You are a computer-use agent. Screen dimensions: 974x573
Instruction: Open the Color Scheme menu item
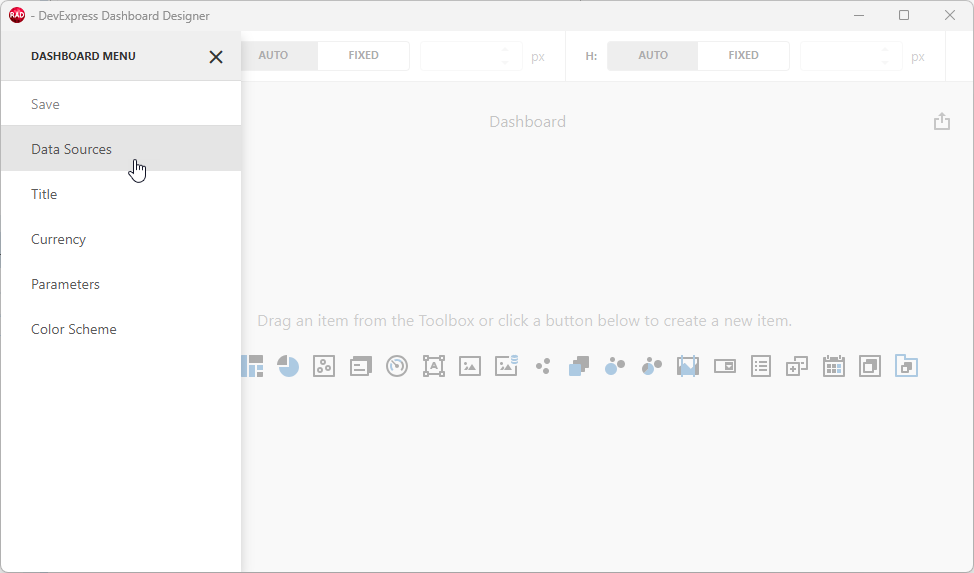click(x=121, y=329)
